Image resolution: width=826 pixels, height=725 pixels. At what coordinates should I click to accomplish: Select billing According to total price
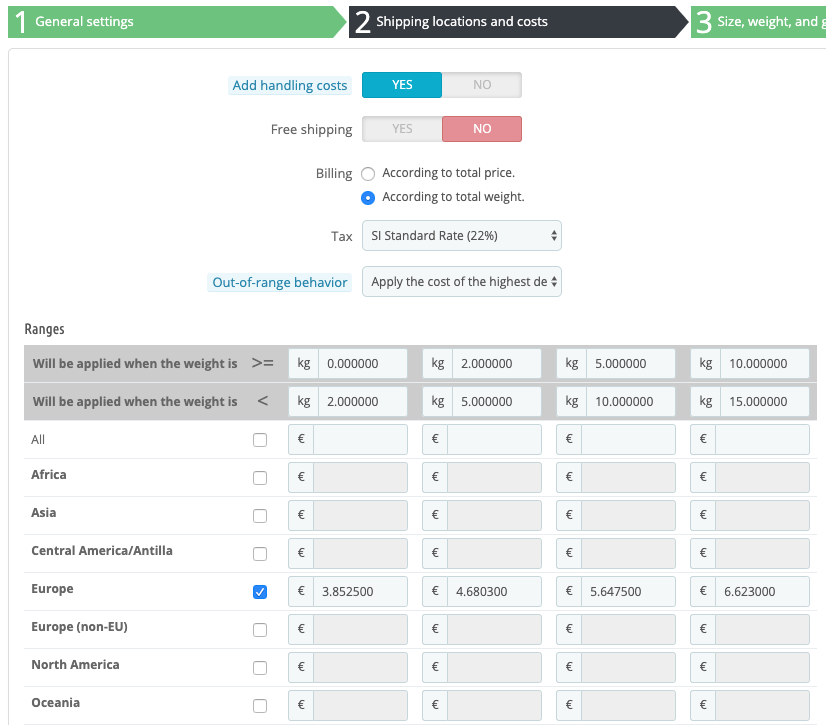tap(368, 173)
